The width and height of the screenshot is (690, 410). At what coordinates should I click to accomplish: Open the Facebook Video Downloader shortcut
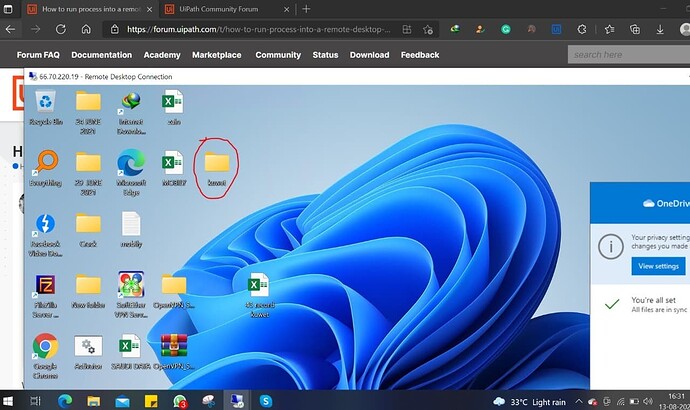pos(45,234)
